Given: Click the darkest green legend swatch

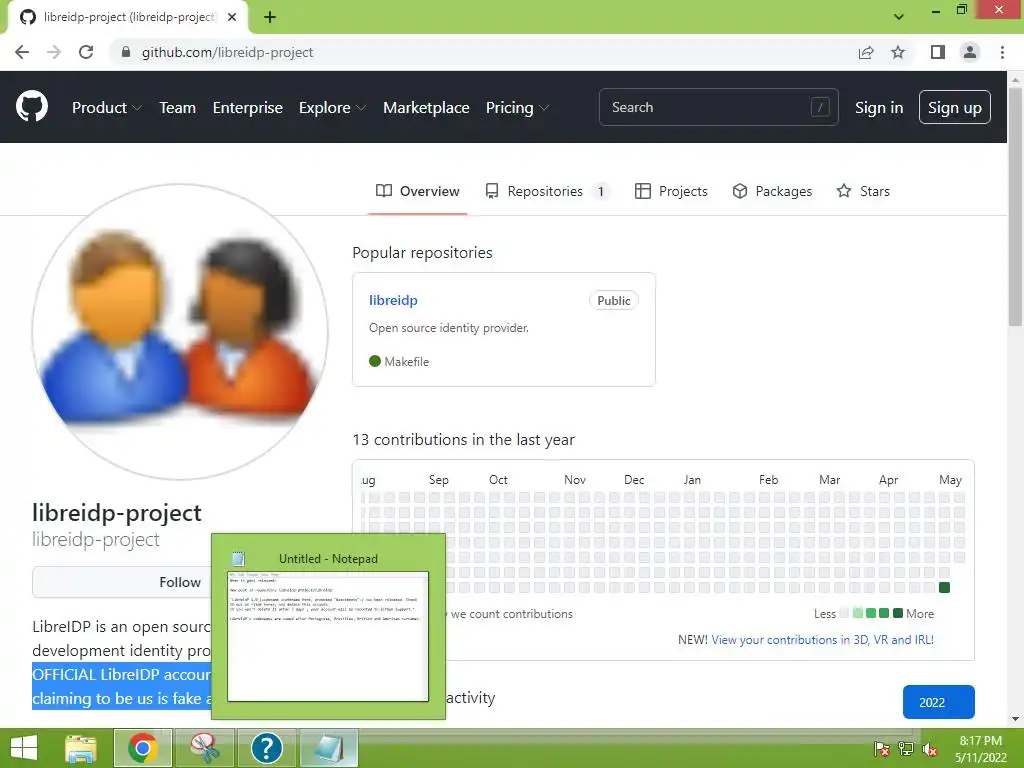Looking at the screenshot, I should [898, 613].
